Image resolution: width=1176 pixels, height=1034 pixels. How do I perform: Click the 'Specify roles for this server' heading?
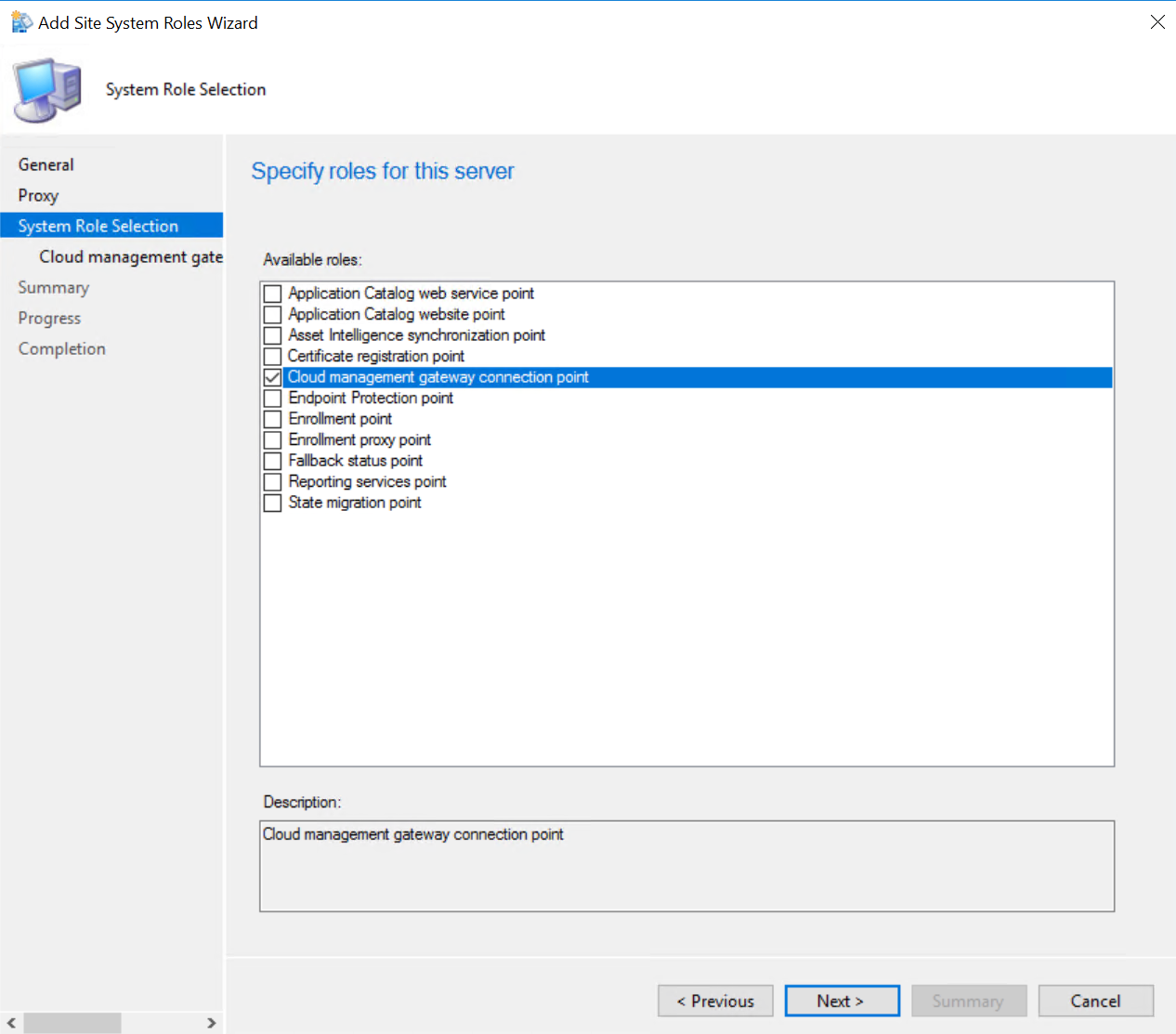(382, 171)
